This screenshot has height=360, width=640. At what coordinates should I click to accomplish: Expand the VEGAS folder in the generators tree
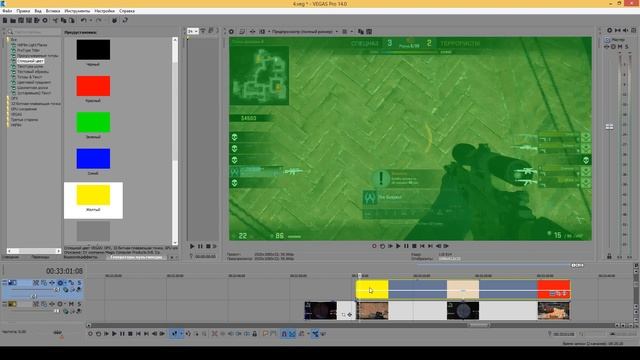coord(16,114)
